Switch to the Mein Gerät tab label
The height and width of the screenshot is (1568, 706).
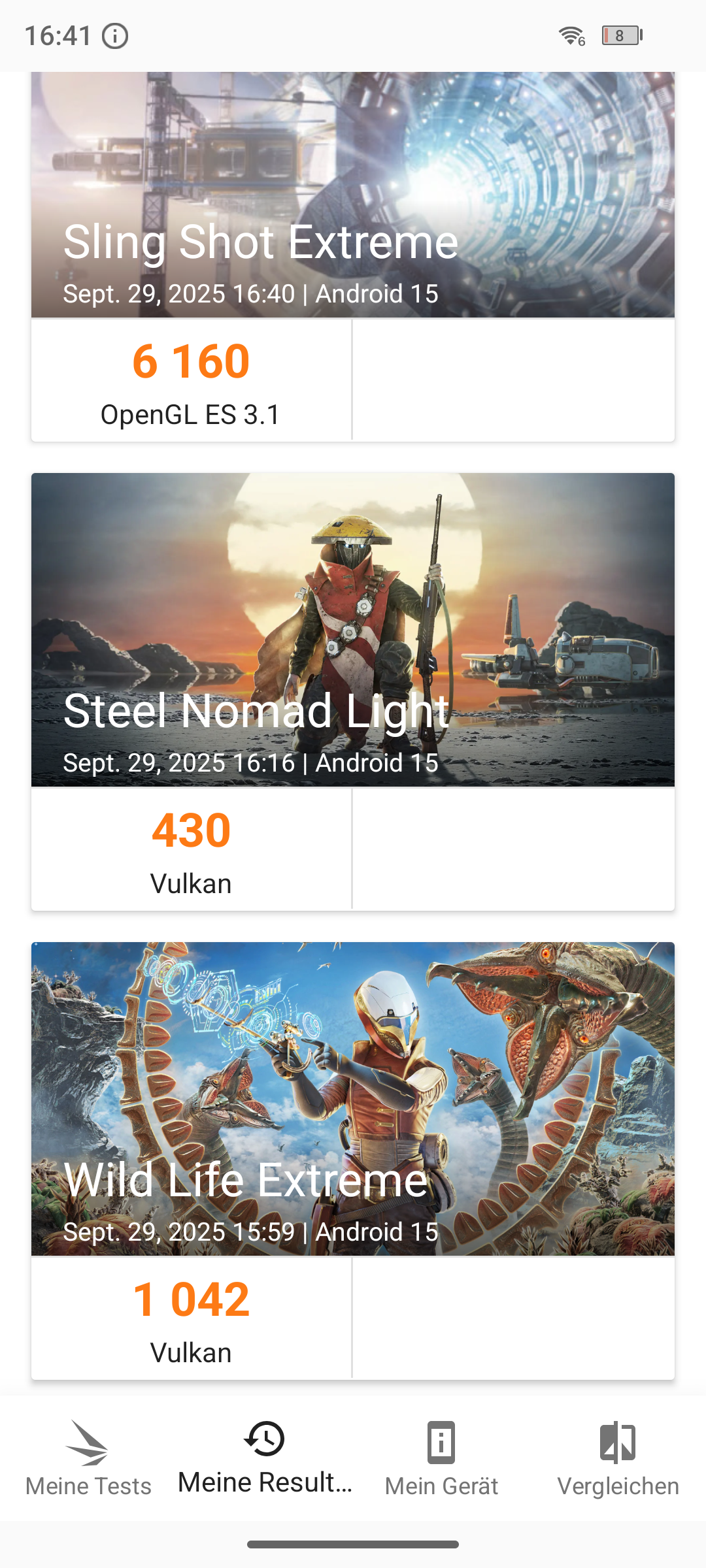point(441,1486)
